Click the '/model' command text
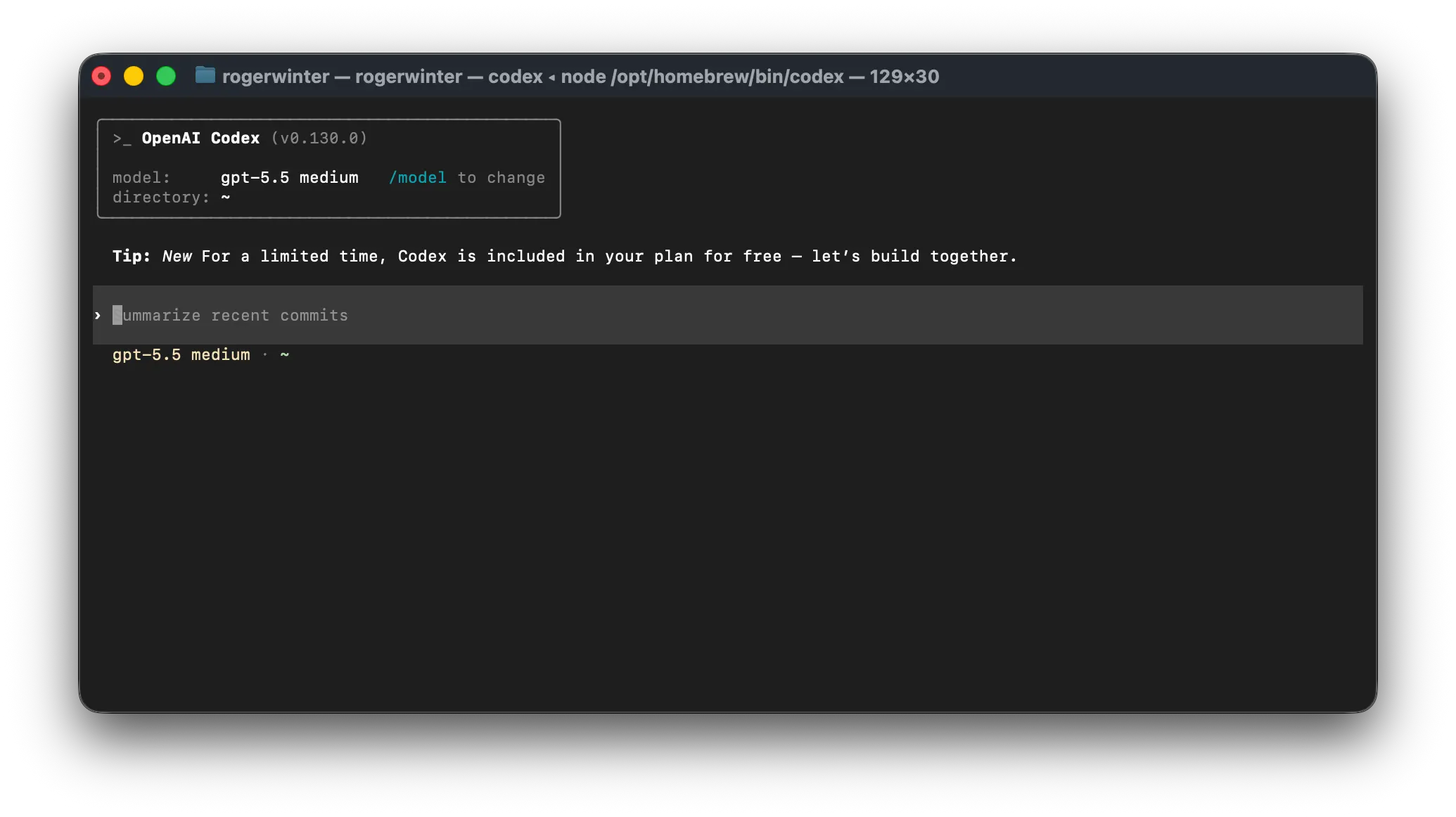Screen dimensions: 1456x817 [418, 177]
